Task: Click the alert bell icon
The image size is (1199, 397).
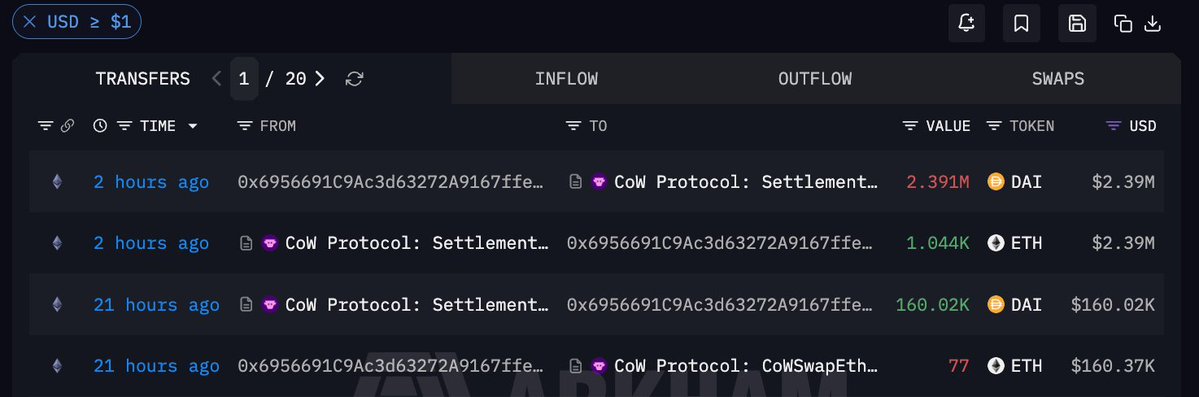Action: [x=966, y=23]
